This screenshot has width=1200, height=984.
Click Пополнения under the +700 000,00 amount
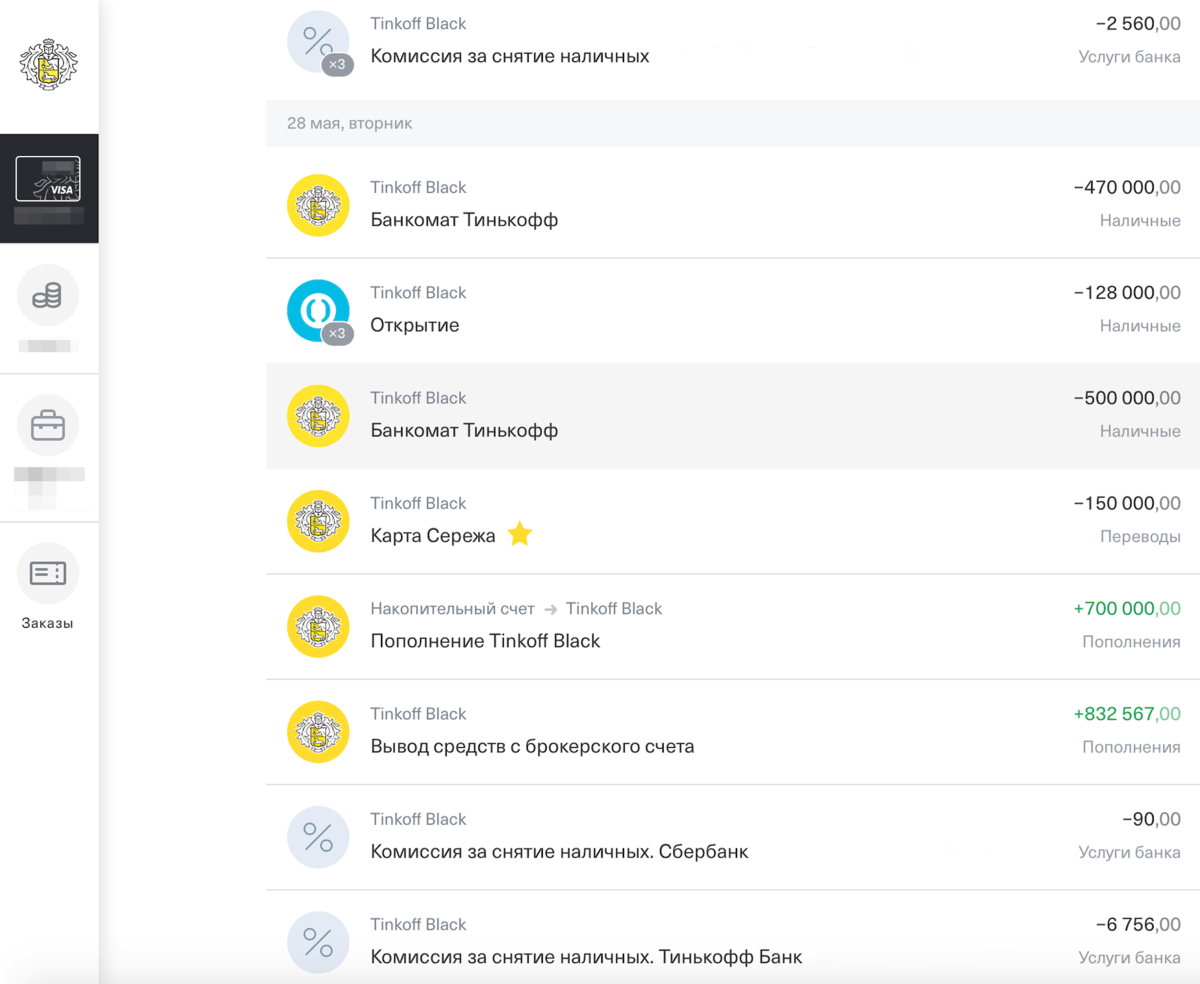(x=1131, y=642)
